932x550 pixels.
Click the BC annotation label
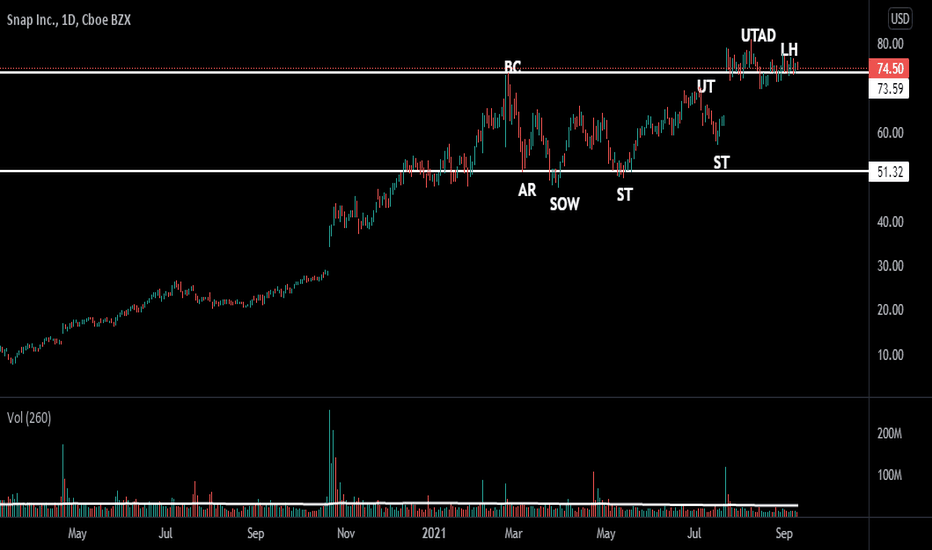(x=512, y=67)
